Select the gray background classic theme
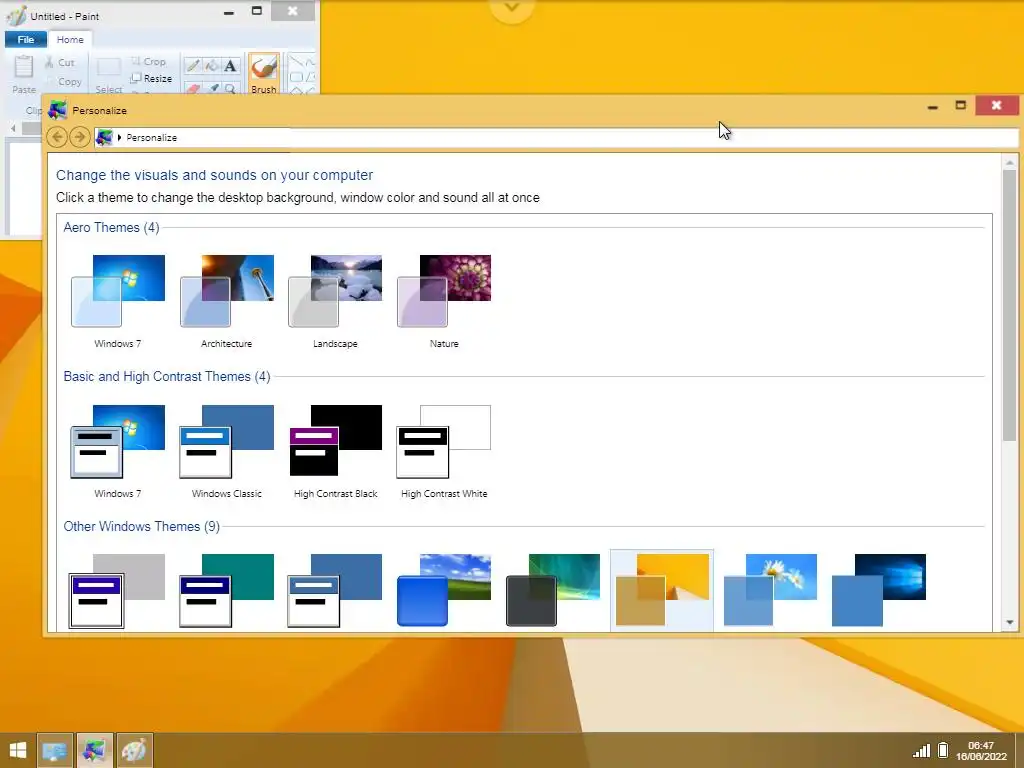 (118, 590)
